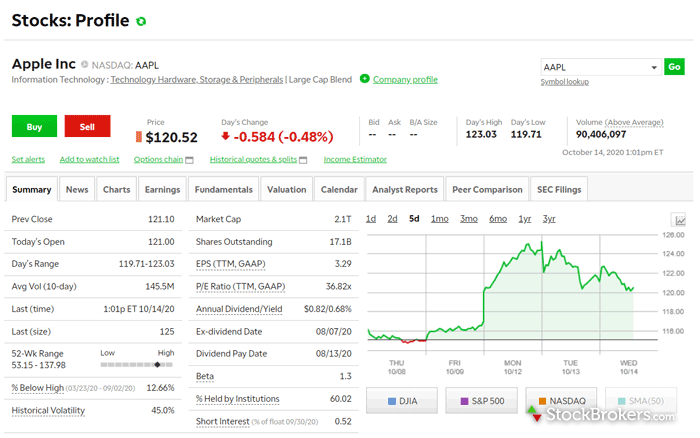Open the chart settings icon above the graph

pyautogui.click(x=681, y=220)
